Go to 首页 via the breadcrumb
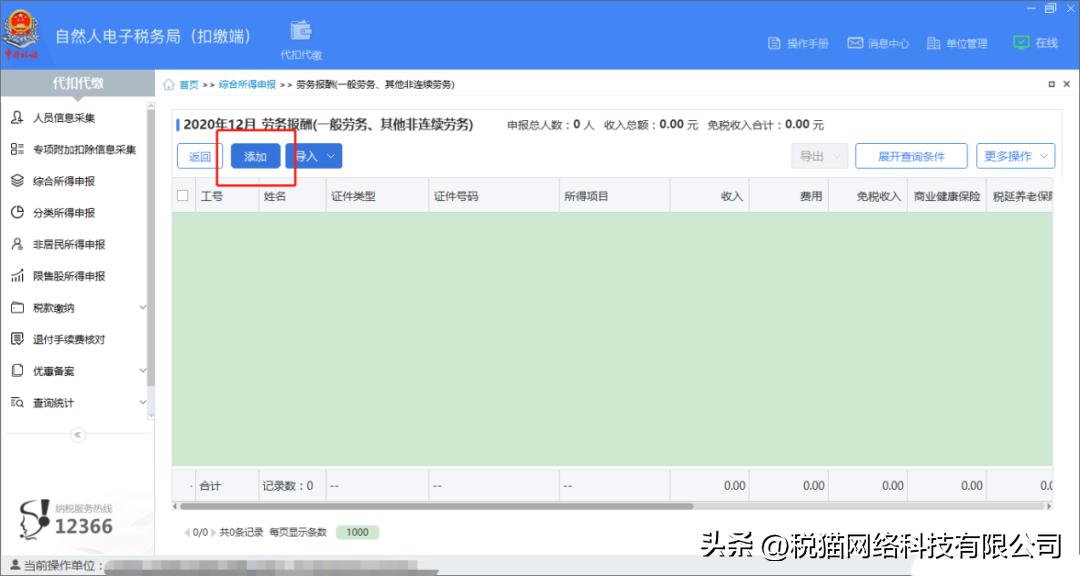This screenshot has height=576, width=1080. point(186,84)
